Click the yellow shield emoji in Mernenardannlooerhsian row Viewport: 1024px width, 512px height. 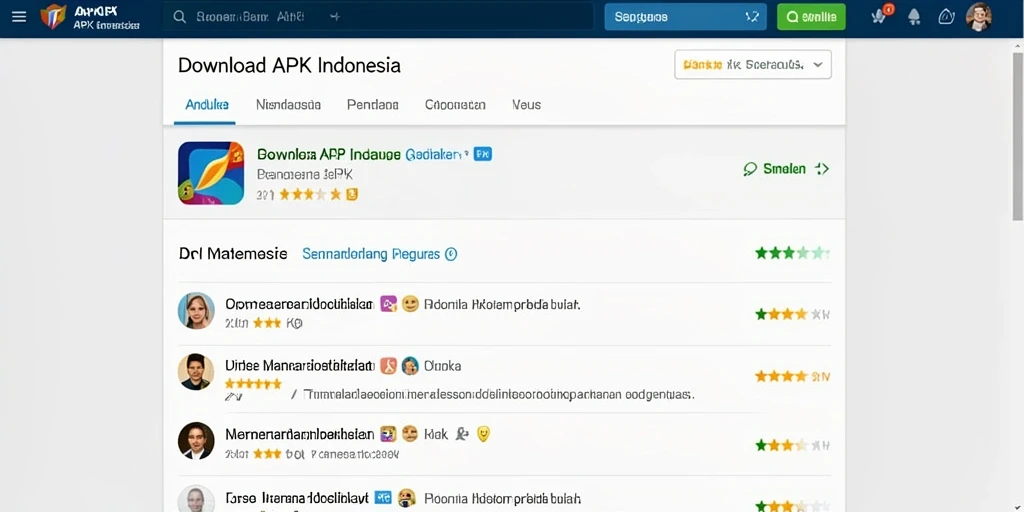[x=483, y=434]
